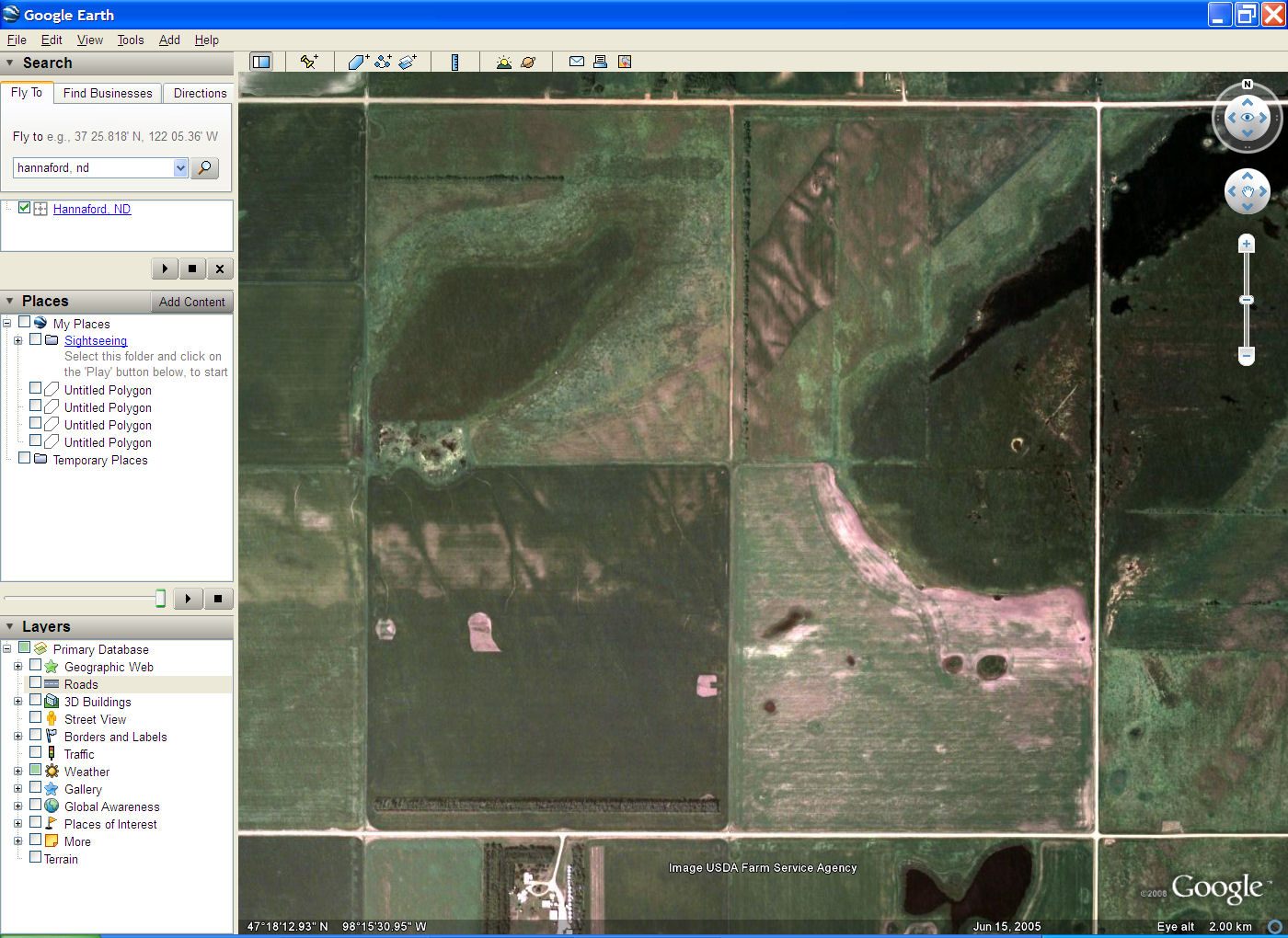This screenshot has height=938, width=1288.
Task: Click the Global Awareness globe icon
Action: pos(52,806)
